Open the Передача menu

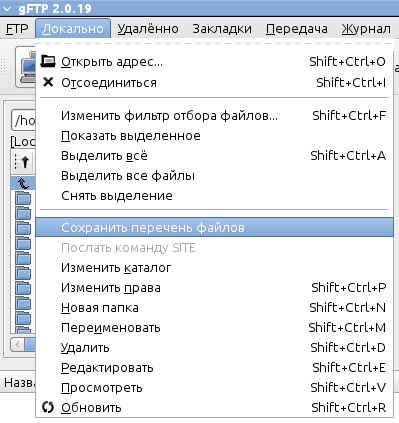coord(297,29)
